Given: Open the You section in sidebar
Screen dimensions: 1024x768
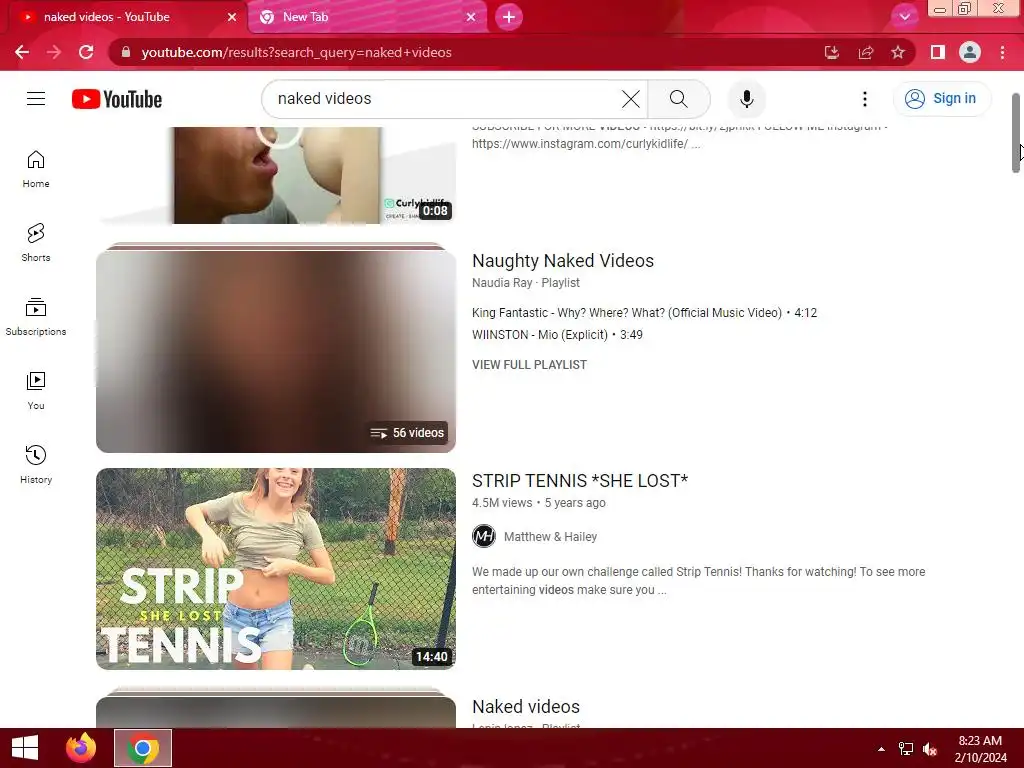Looking at the screenshot, I should pos(36,391).
